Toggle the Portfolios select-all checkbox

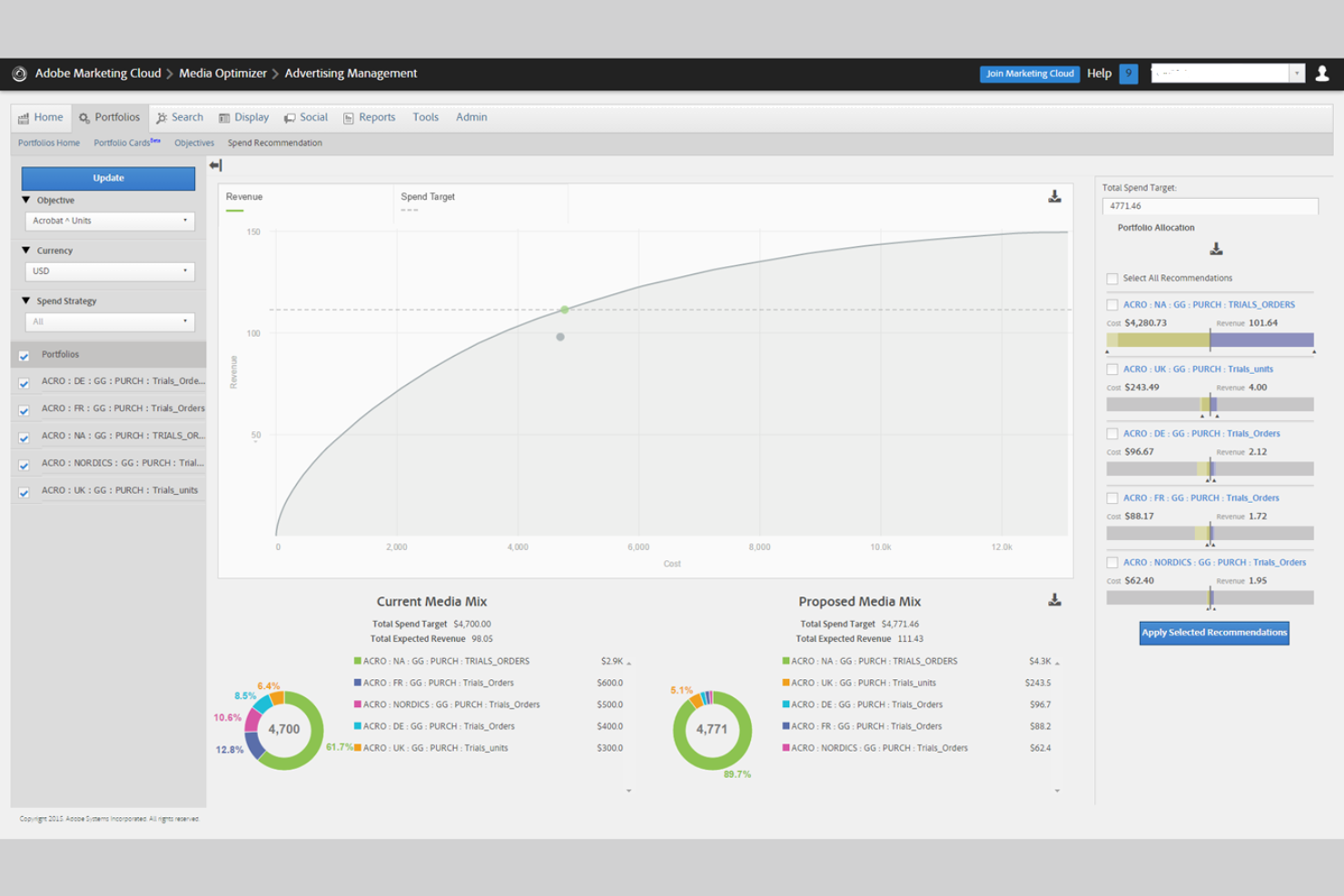pyautogui.click(x=24, y=356)
